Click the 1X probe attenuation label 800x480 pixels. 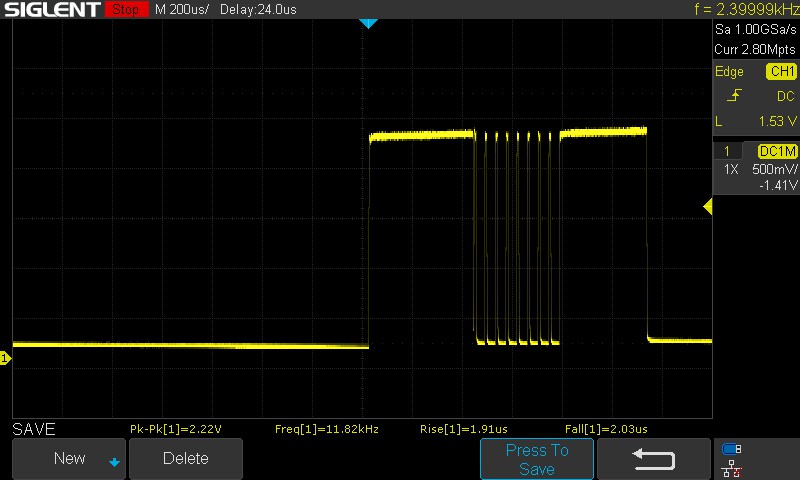[x=731, y=169]
